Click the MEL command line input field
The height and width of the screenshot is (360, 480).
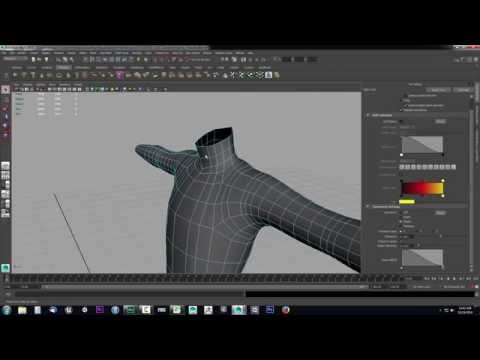point(130,294)
